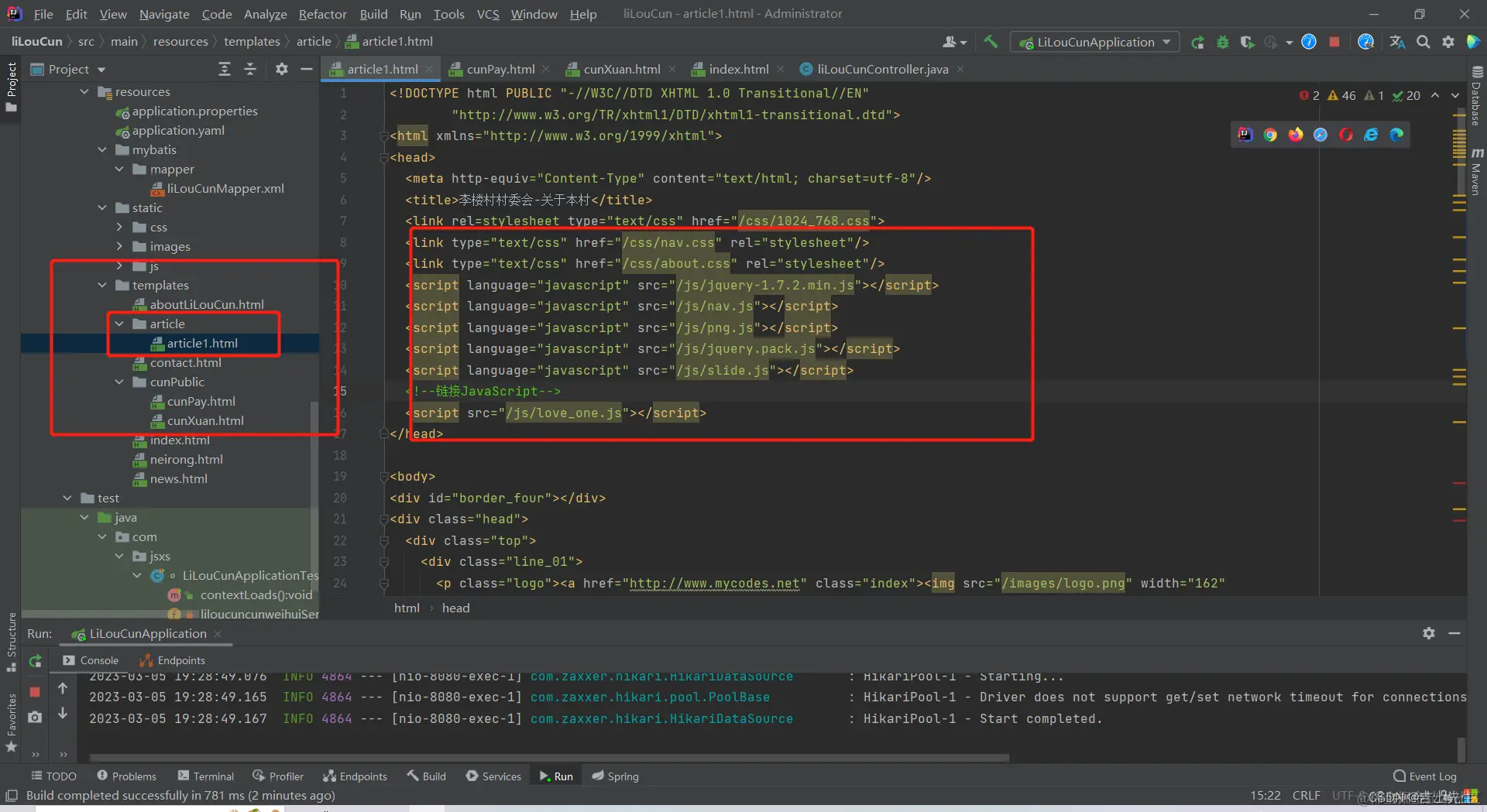Collapse the resources folder
The height and width of the screenshot is (812, 1487).
point(84,92)
